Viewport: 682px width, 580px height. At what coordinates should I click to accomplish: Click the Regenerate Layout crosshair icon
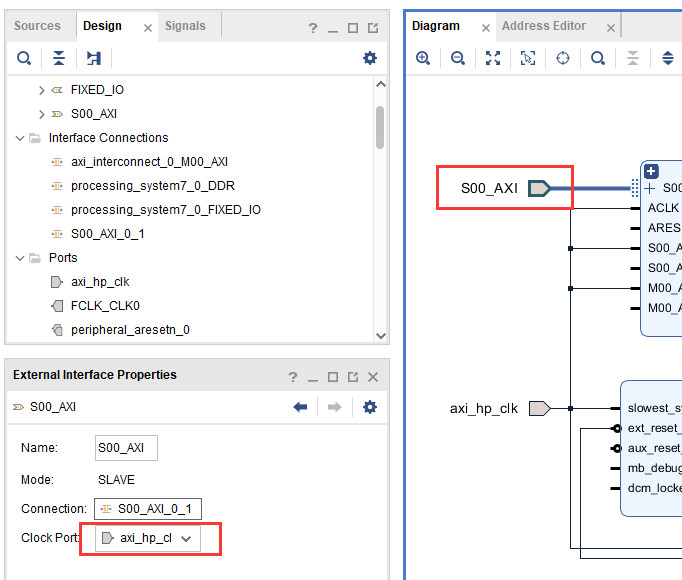(x=563, y=58)
